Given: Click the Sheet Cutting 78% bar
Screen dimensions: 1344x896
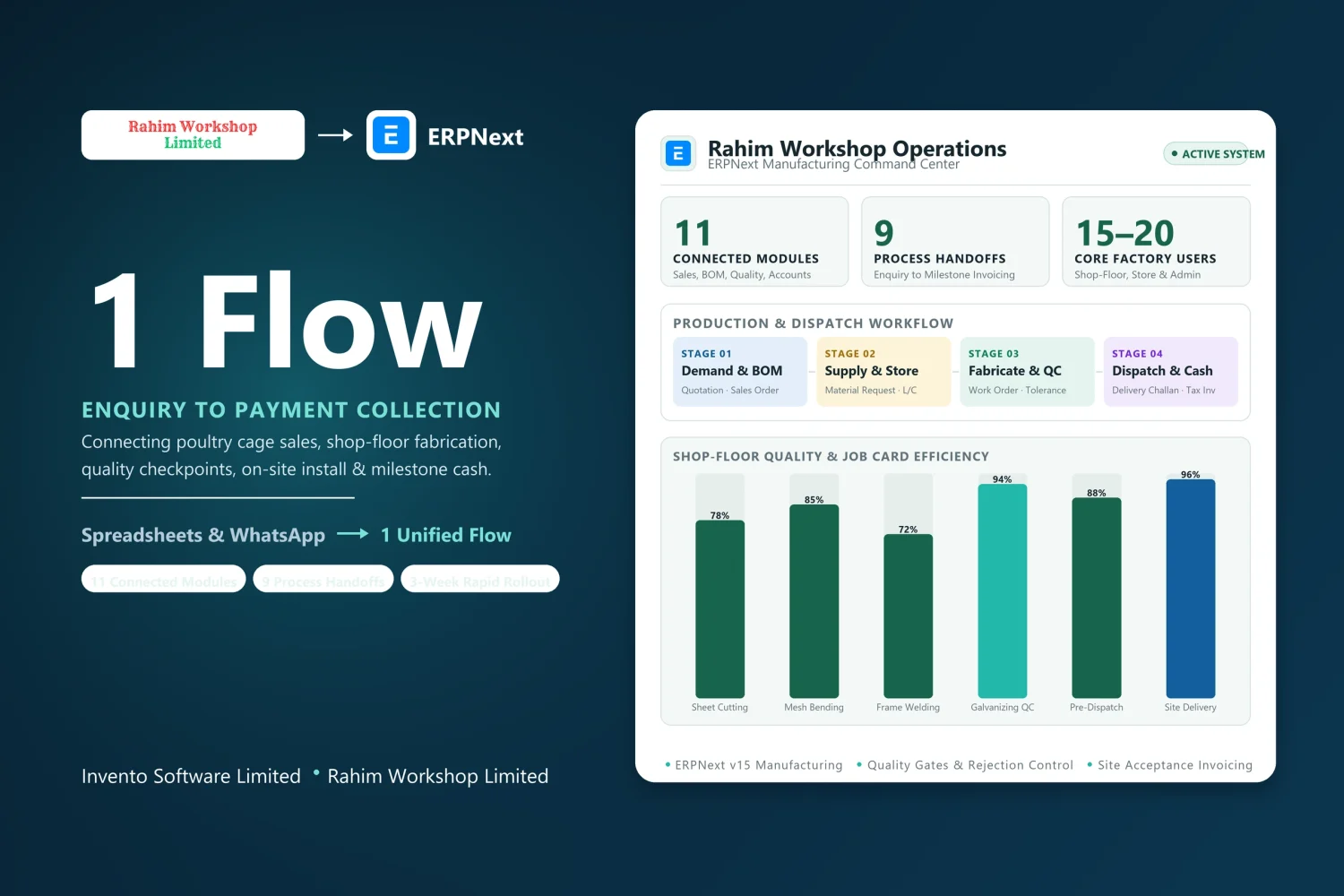Looking at the screenshot, I should pos(719,609).
